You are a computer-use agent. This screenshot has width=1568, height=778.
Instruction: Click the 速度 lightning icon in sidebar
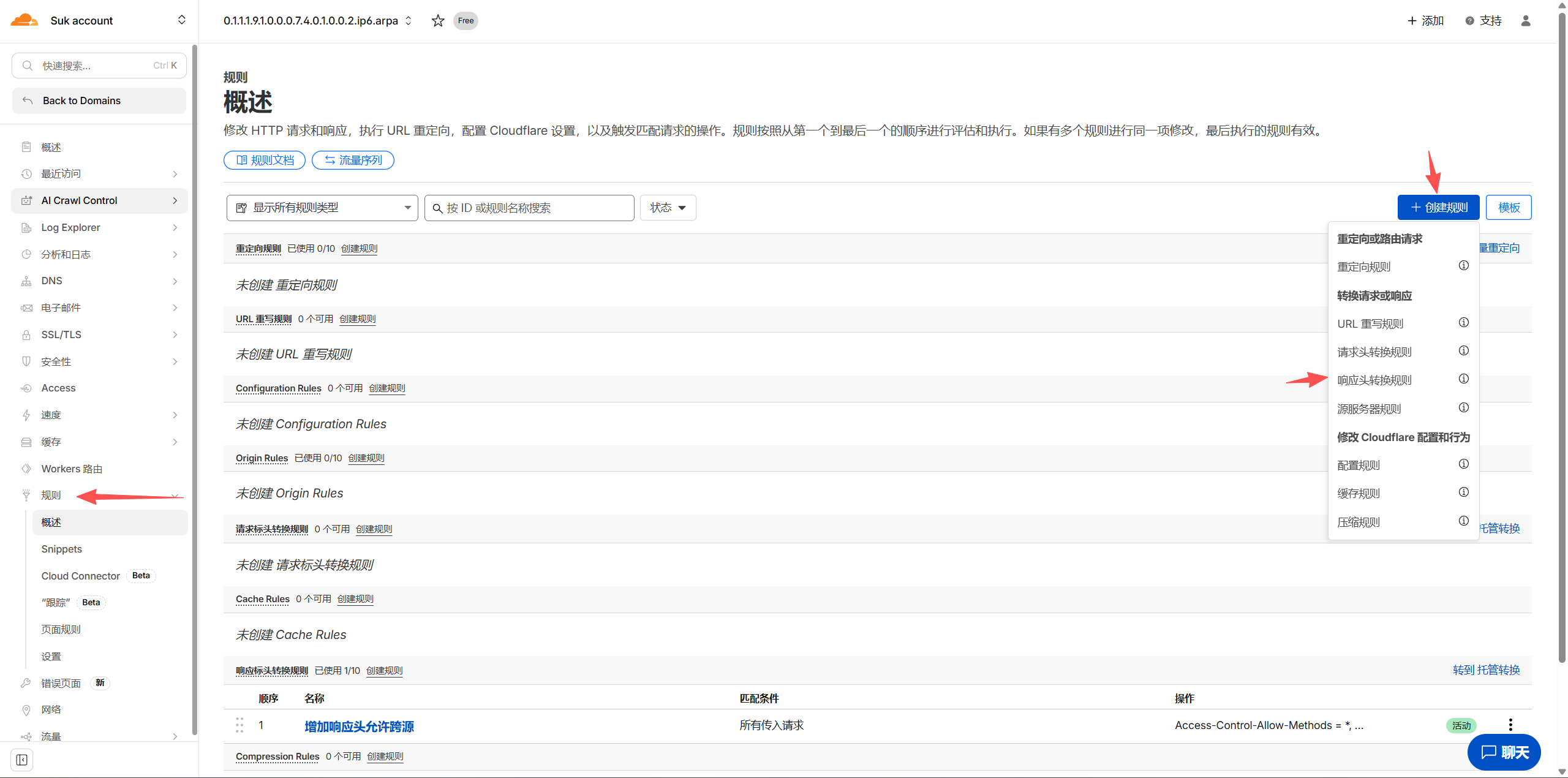pos(26,415)
